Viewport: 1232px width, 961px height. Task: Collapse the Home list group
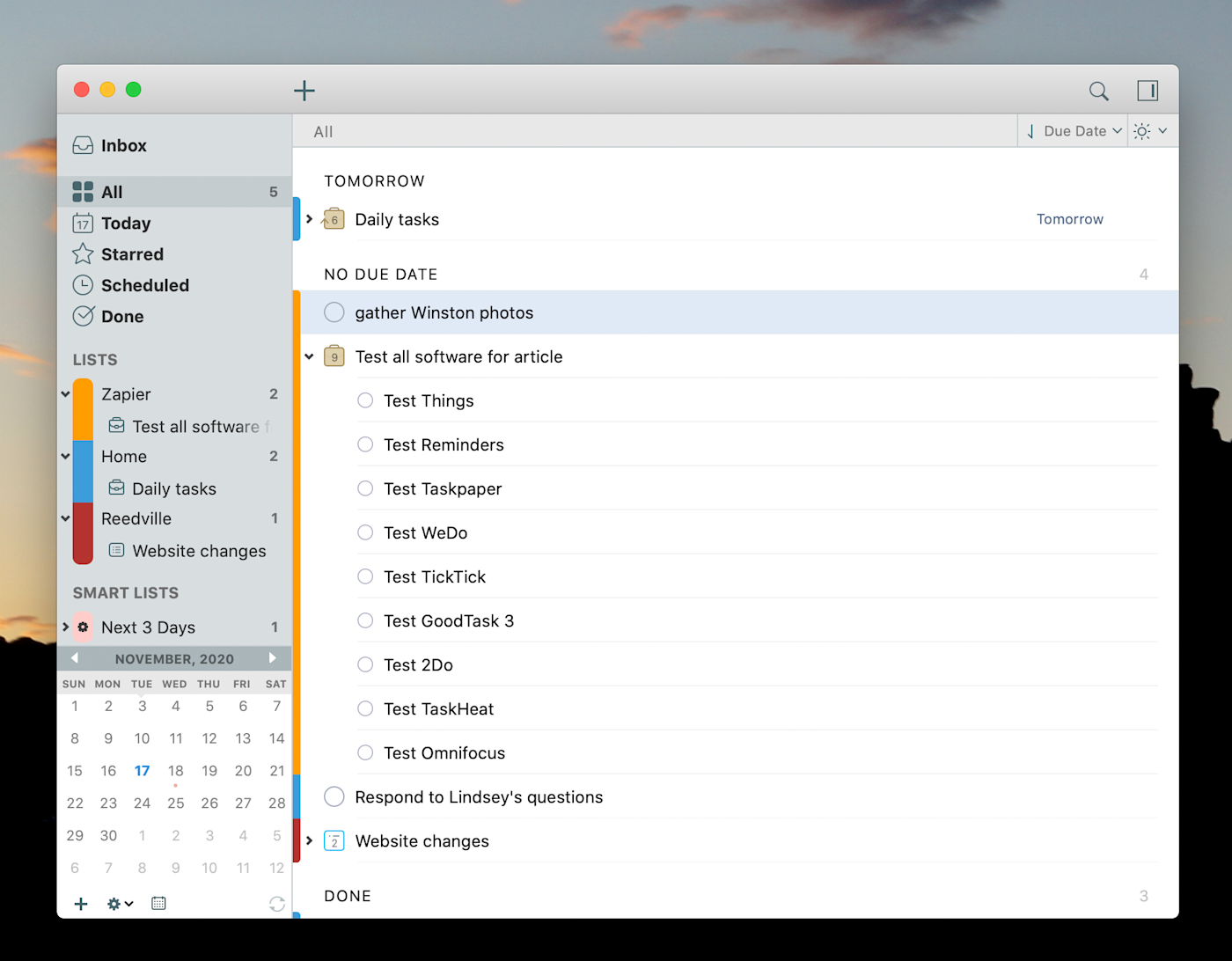tap(65, 456)
